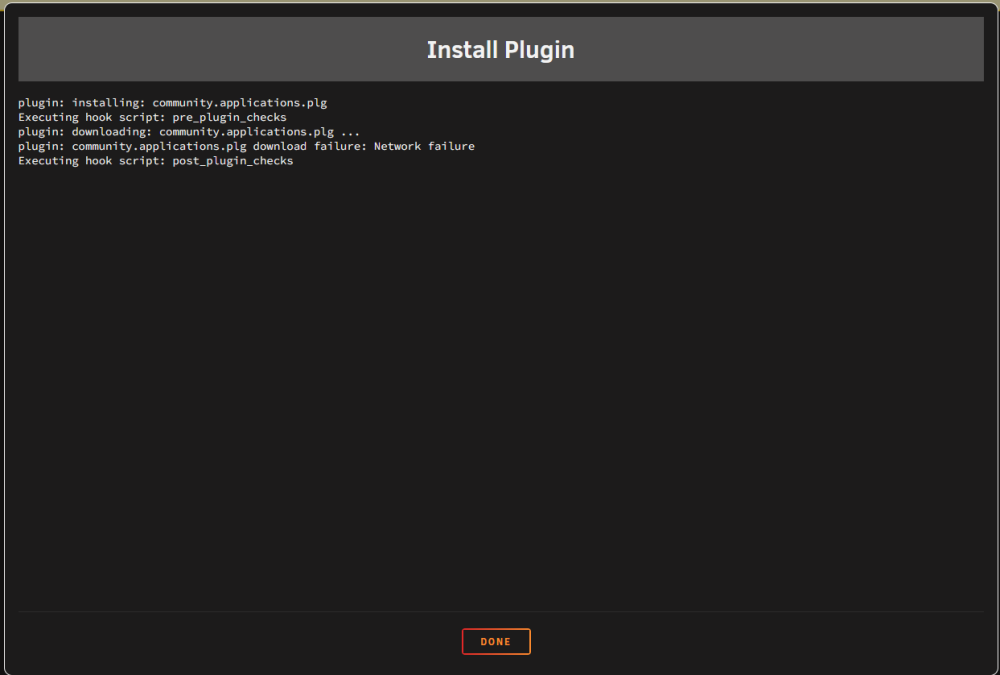
Task: Select the 'Executing hook script: post_plugin_checks' line
Action: (156, 161)
